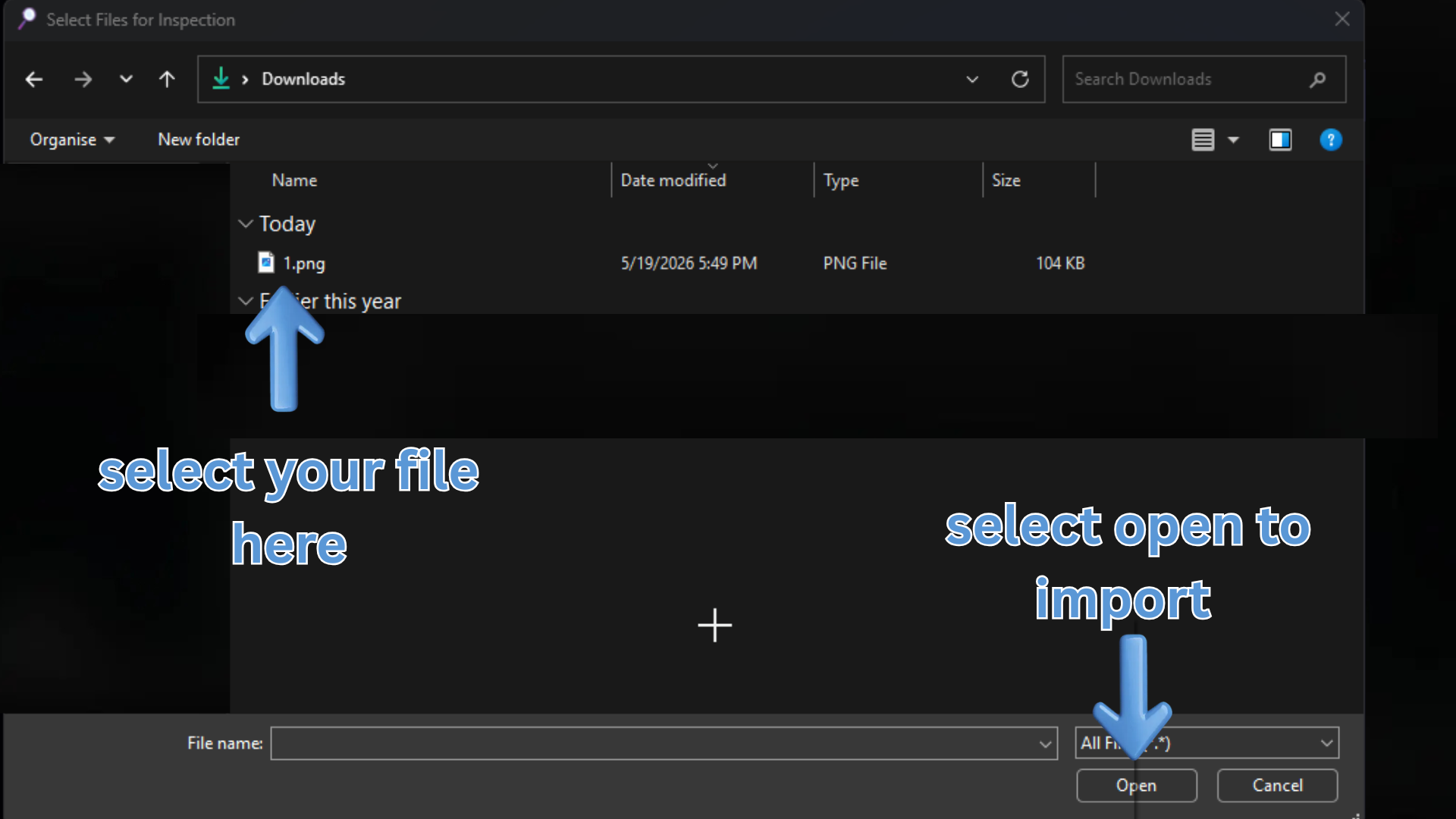Click the 1.png file icon
Image resolution: width=1456 pixels, height=819 pixels.
click(x=266, y=262)
